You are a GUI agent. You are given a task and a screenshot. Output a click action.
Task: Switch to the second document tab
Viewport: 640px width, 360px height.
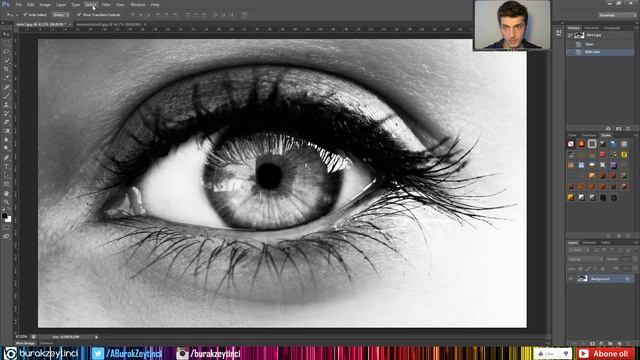point(109,24)
